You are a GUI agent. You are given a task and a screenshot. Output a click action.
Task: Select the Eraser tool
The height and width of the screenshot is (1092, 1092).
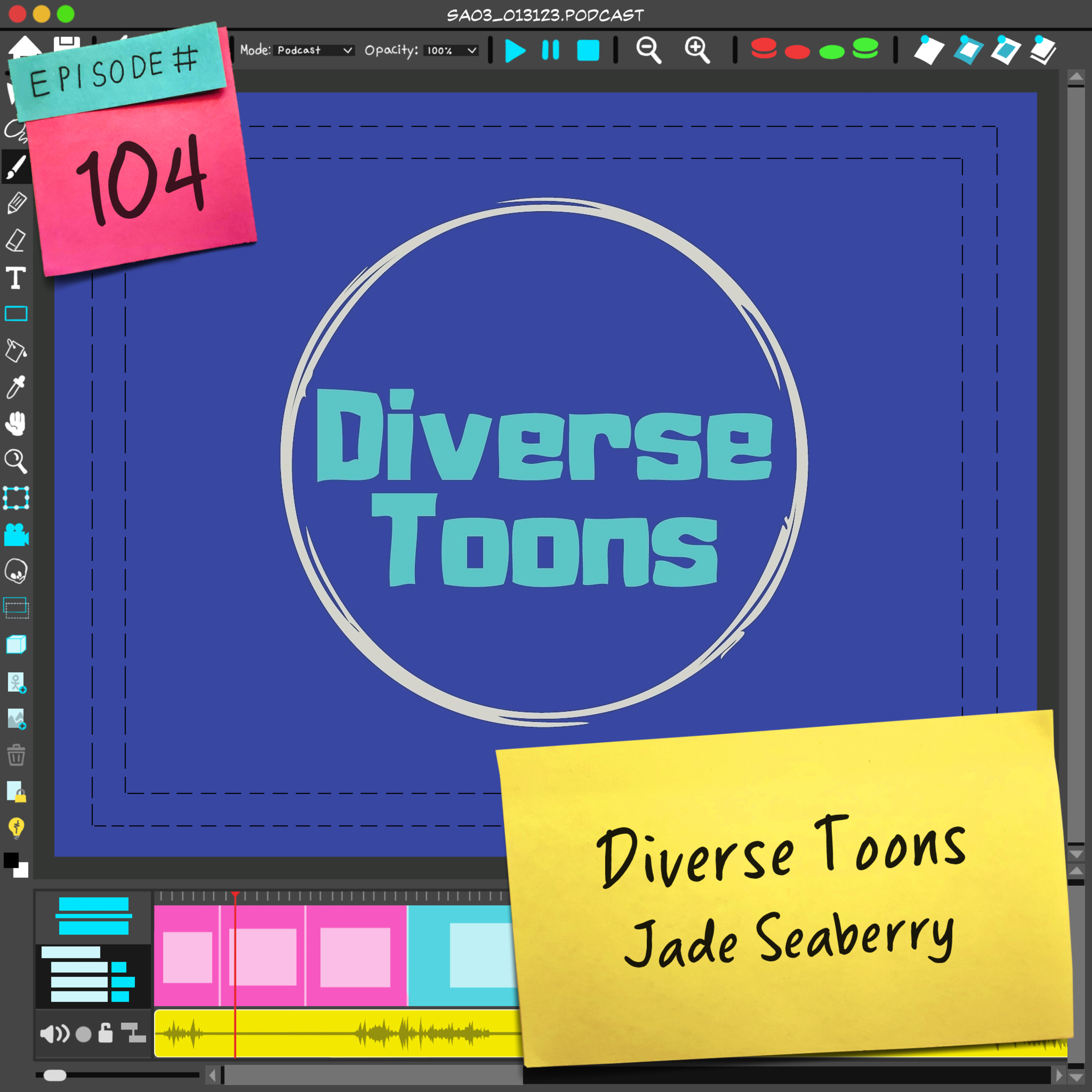click(x=16, y=240)
